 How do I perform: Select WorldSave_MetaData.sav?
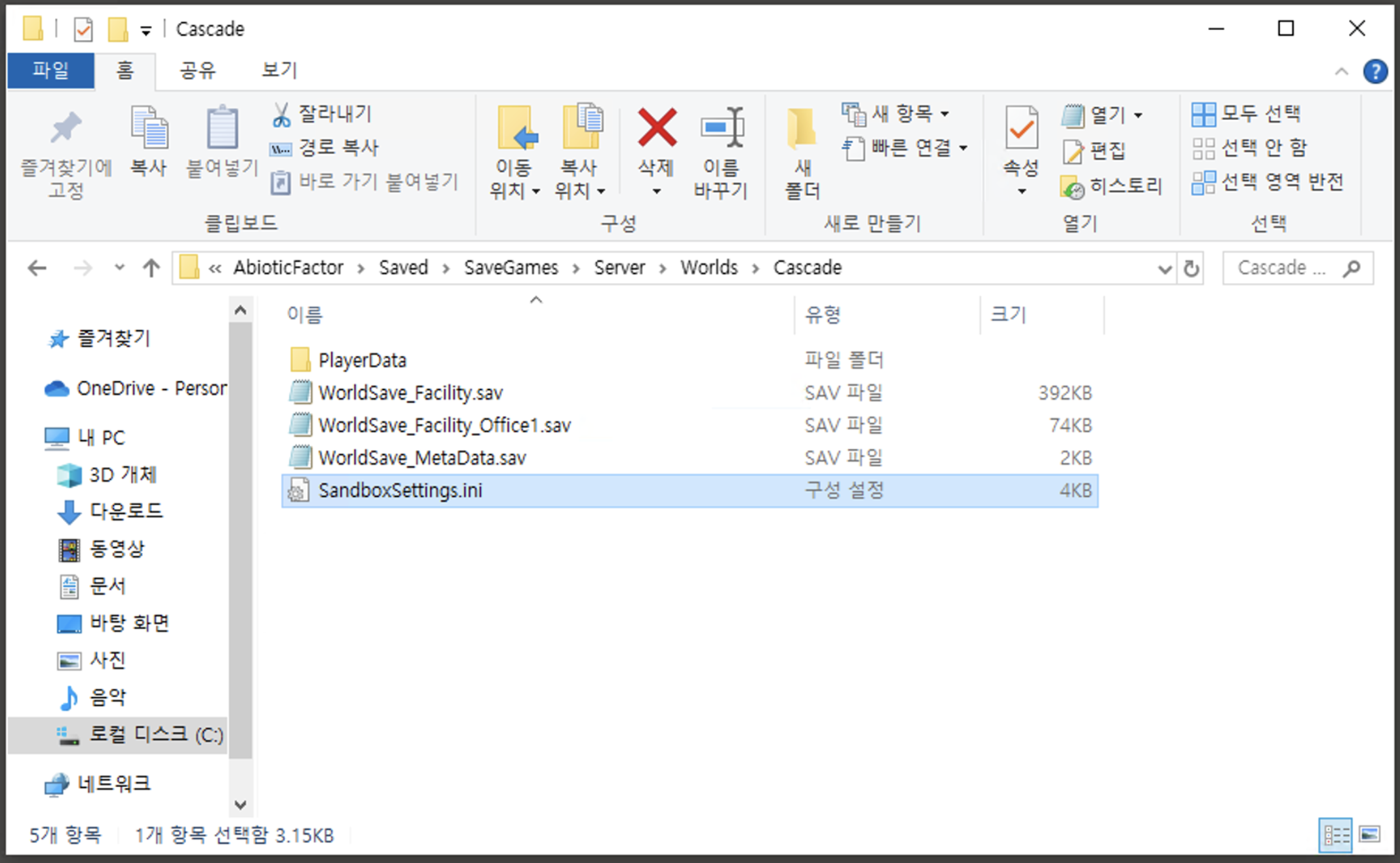(690, 458)
